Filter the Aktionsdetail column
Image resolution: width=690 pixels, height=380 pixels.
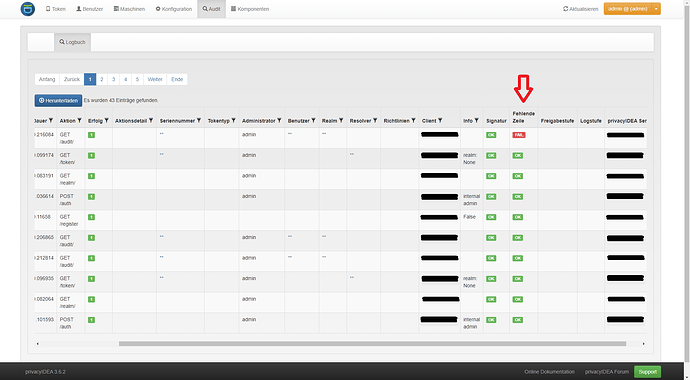point(151,121)
